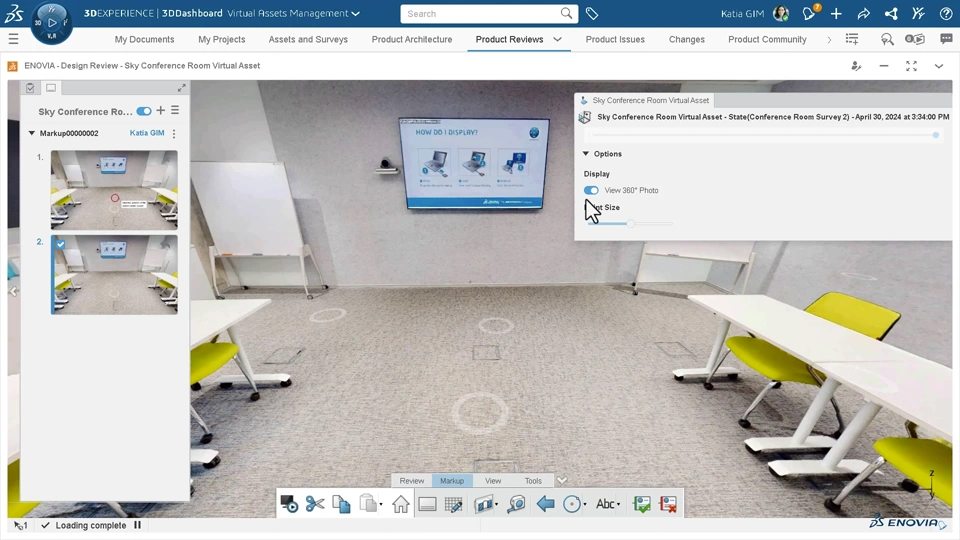Open side panel list menu icon
The image size is (960, 540).
coord(175,110)
